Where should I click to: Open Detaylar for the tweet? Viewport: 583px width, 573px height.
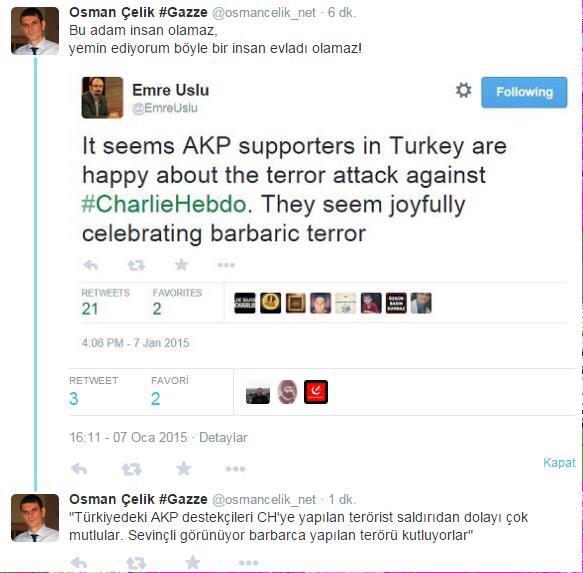(x=223, y=437)
